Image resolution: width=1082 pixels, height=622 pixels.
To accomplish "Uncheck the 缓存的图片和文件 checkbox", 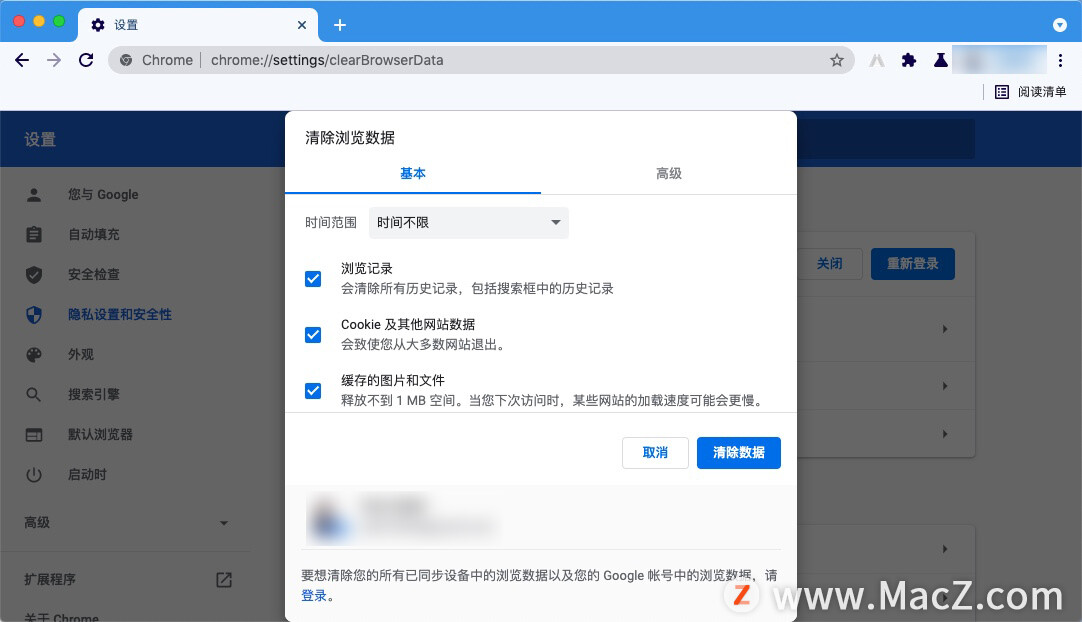I will click(313, 391).
